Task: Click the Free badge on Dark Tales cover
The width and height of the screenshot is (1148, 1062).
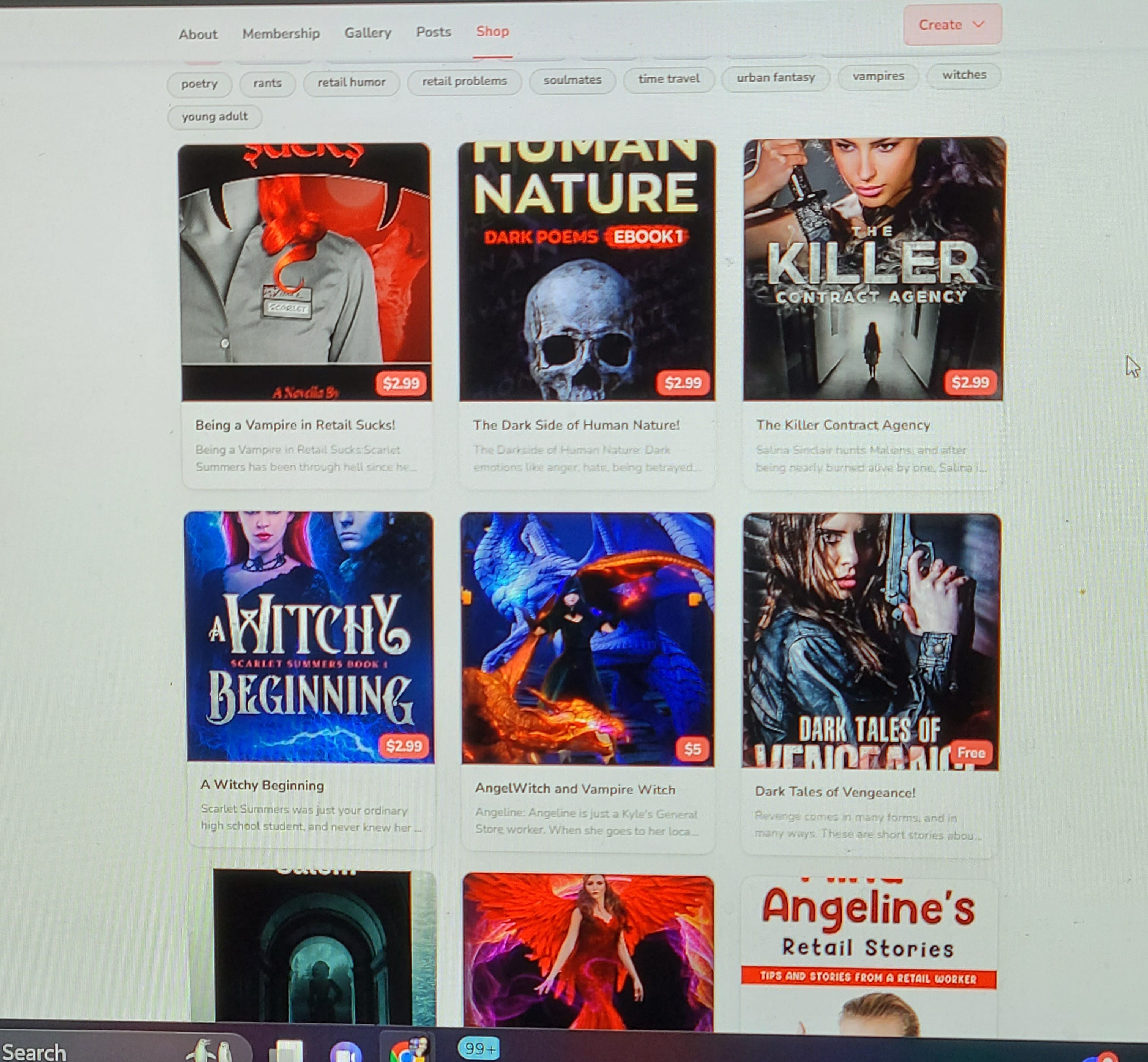Action: 971,753
